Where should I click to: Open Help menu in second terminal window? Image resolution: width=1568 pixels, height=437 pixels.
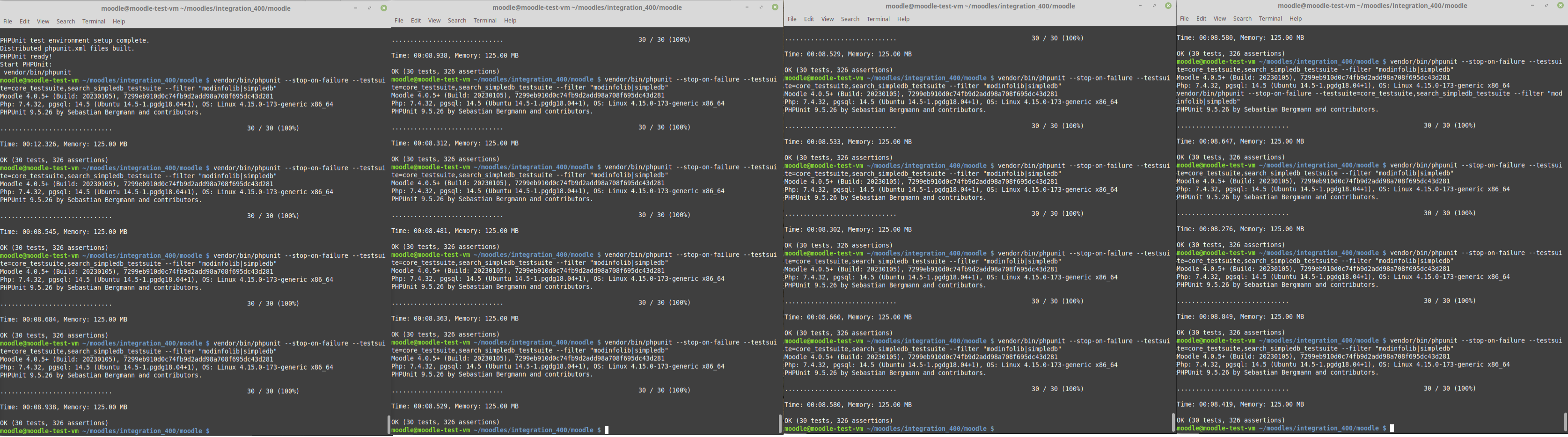[x=510, y=21]
